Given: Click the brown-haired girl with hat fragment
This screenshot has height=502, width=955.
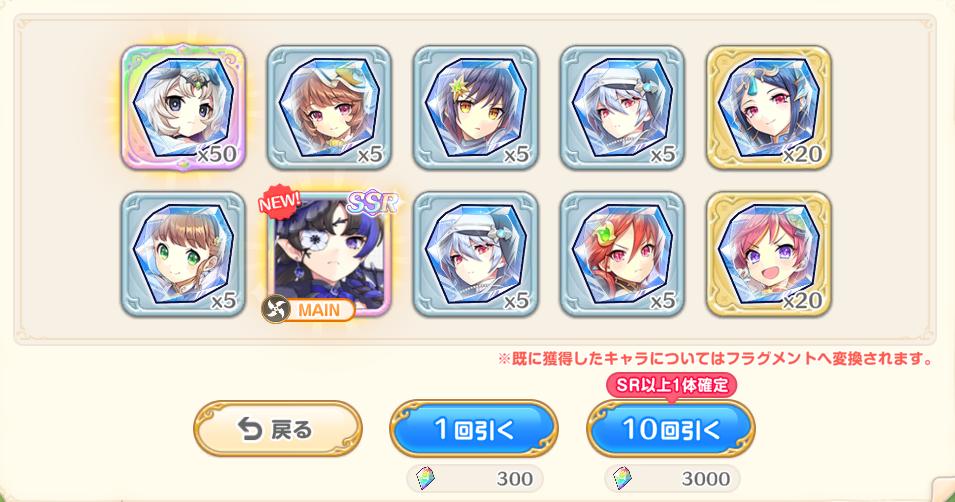Looking at the screenshot, I should click(x=329, y=107).
